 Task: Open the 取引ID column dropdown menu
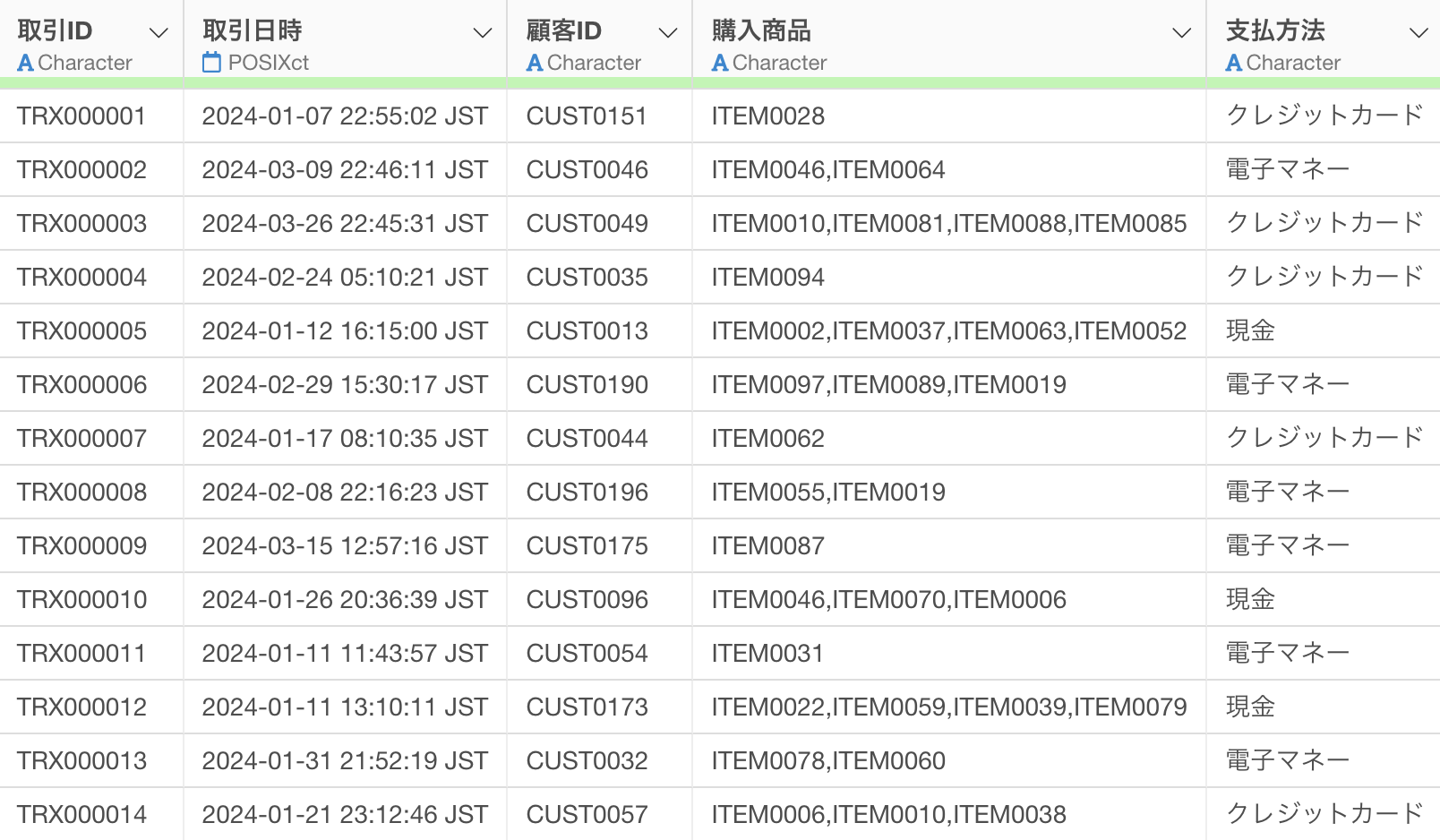tap(159, 33)
